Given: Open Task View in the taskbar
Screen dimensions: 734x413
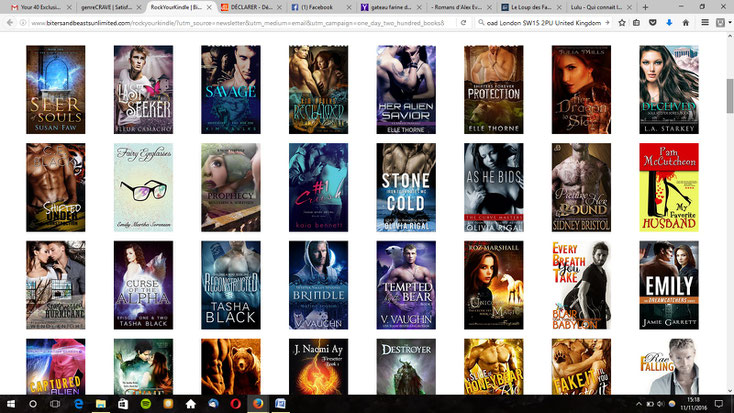Looking at the screenshot, I should click(x=55, y=404).
